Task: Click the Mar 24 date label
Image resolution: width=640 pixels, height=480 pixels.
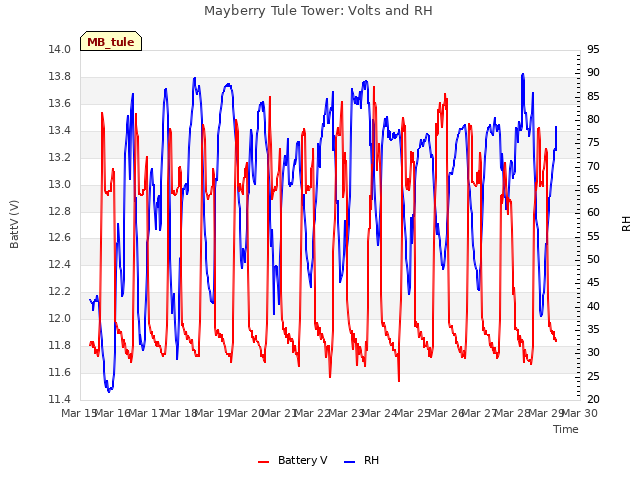Action: tap(380, 413)
